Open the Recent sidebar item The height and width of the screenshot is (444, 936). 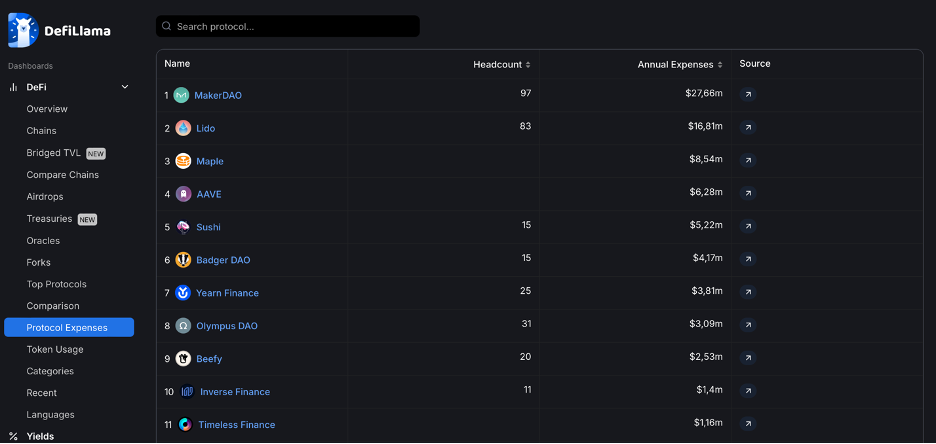(x=42, y=393)
